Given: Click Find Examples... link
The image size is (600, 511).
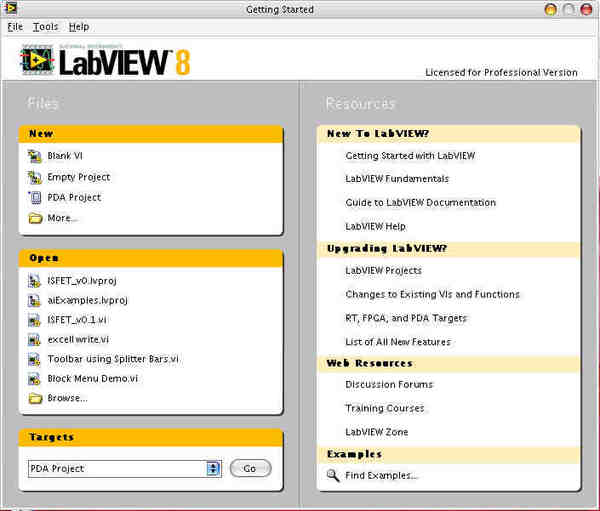Looking at the screenshot, I should (x=381, y=476).
